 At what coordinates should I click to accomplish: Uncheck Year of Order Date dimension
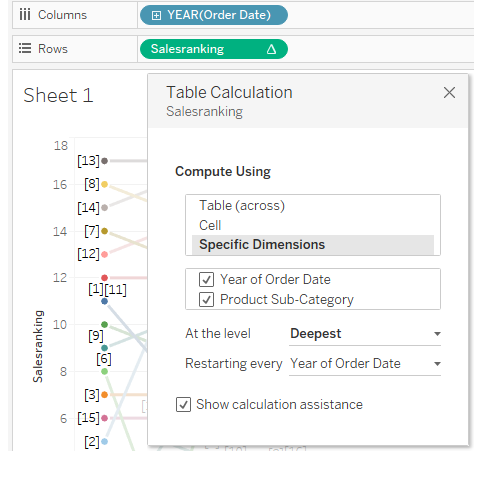[206, 279]
